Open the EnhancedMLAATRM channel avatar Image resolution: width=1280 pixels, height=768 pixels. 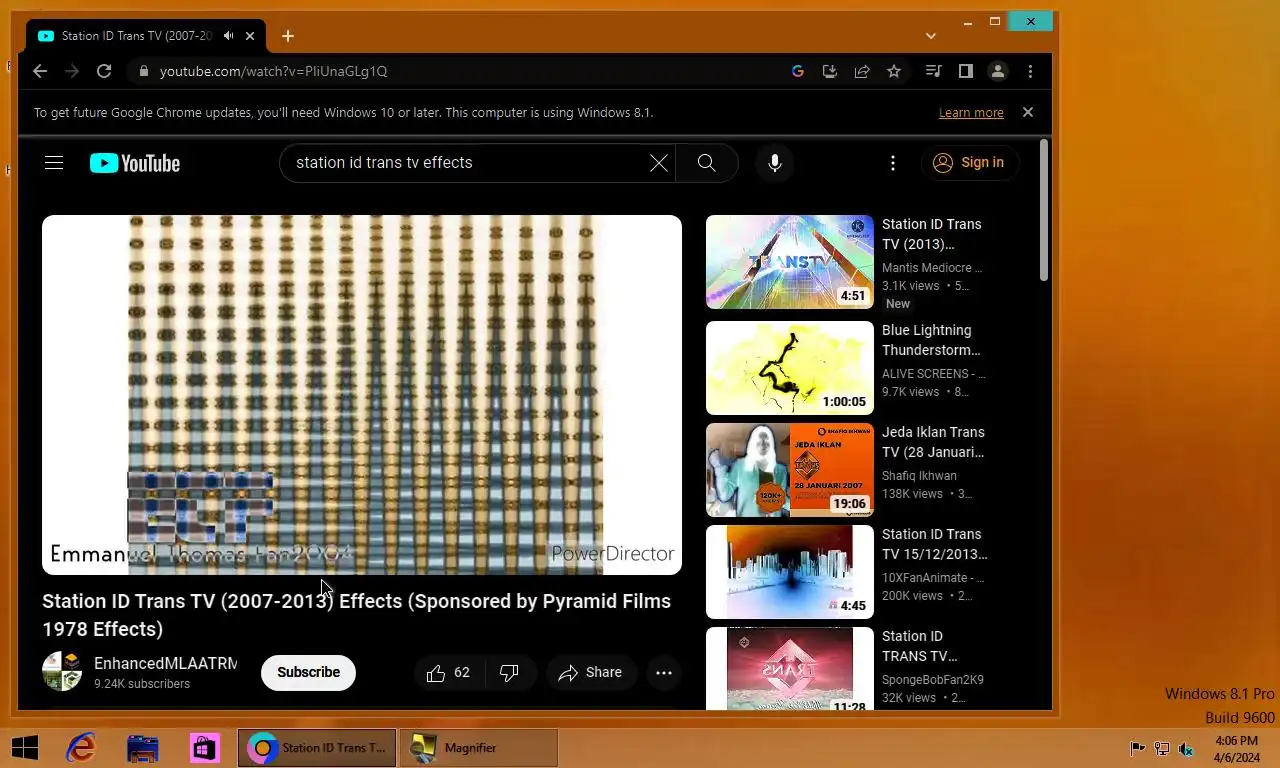pos(62,672)
